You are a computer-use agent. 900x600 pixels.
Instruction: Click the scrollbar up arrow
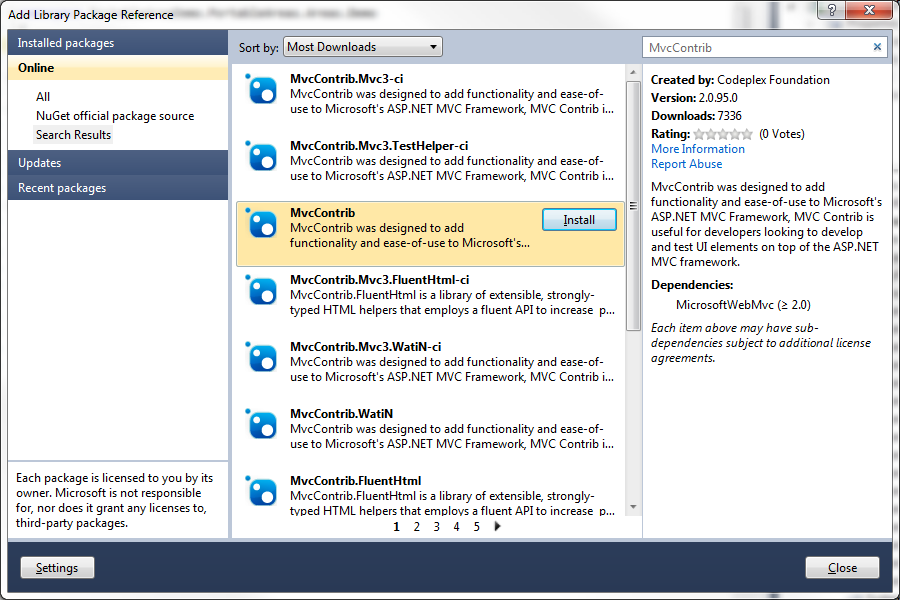pyautogui.click(x=633, y=72)
